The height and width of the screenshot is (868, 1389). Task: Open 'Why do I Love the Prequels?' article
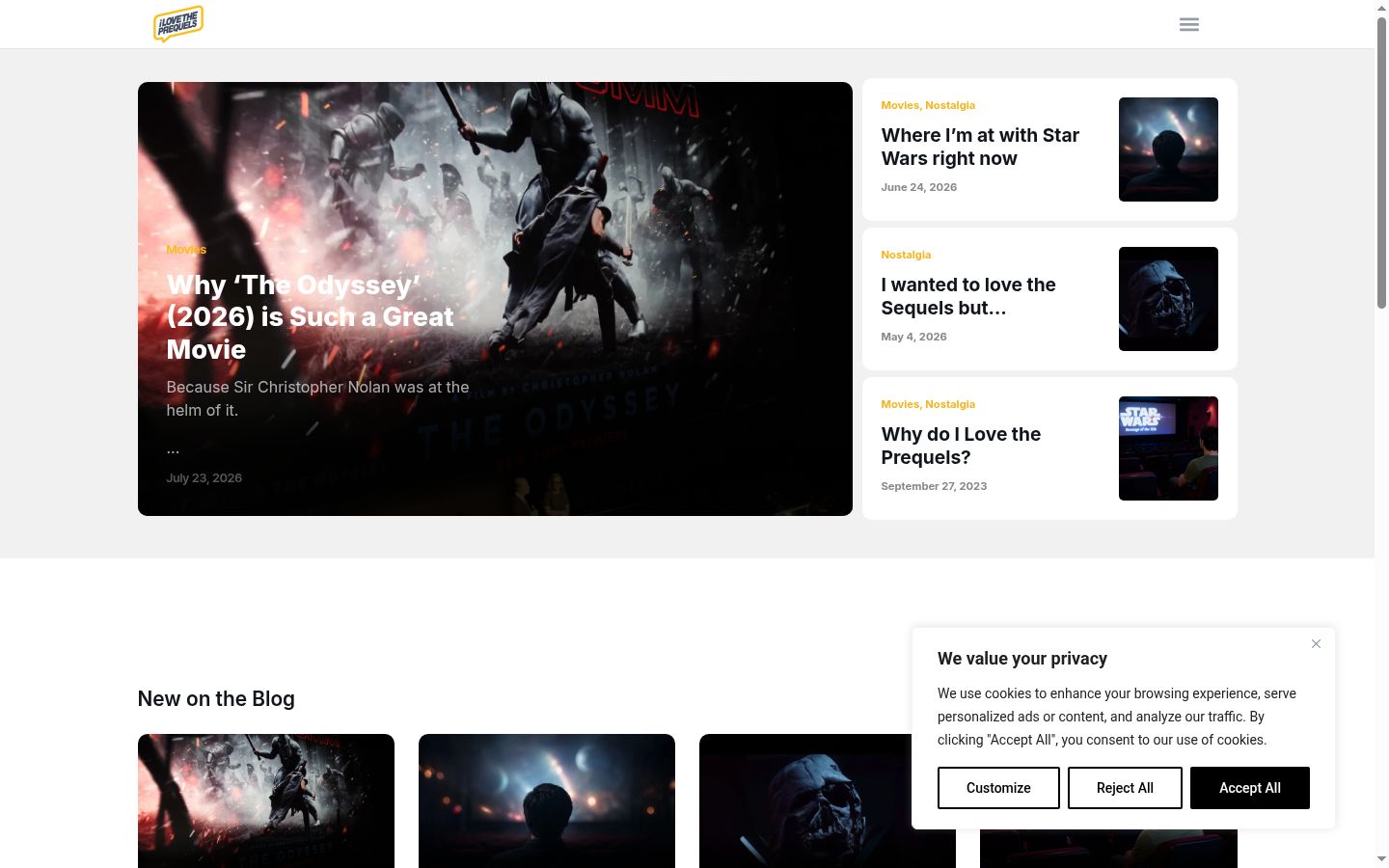(x=961, y=446)
